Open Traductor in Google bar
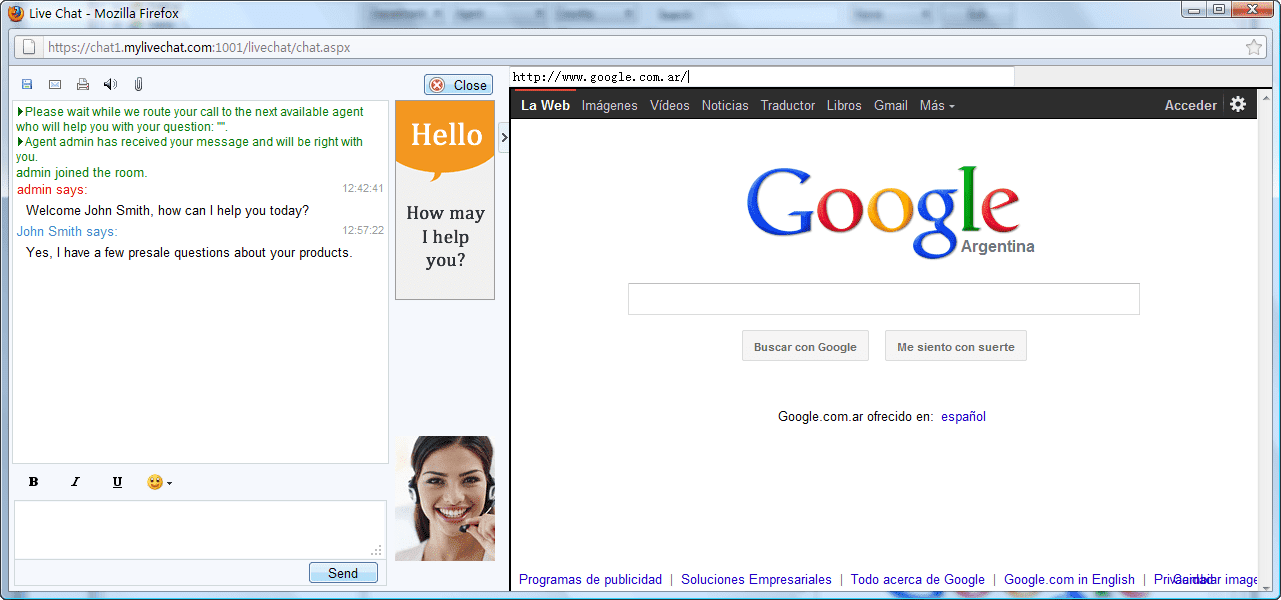This screenshot has height=600, width=1281. pyautogui.click(x=788, y=105)
